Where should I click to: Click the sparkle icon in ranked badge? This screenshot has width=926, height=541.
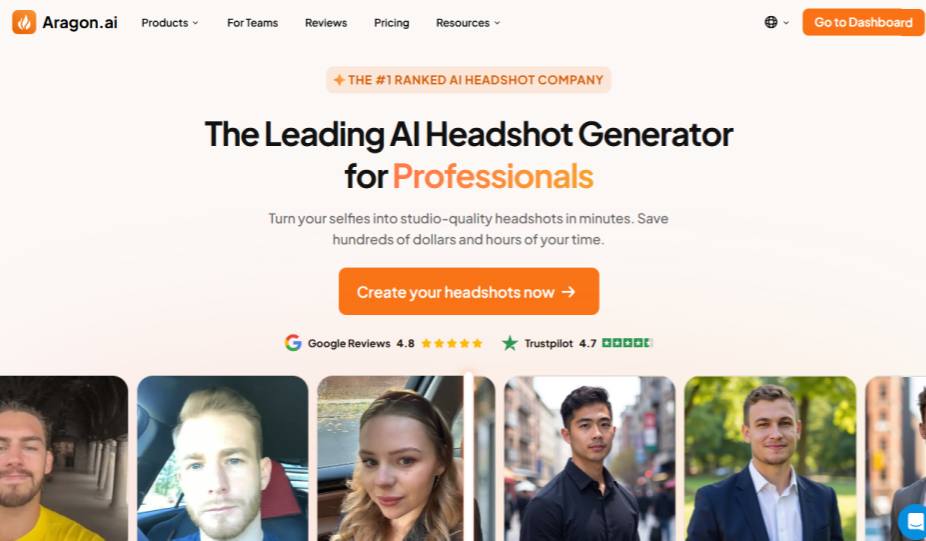339,80
